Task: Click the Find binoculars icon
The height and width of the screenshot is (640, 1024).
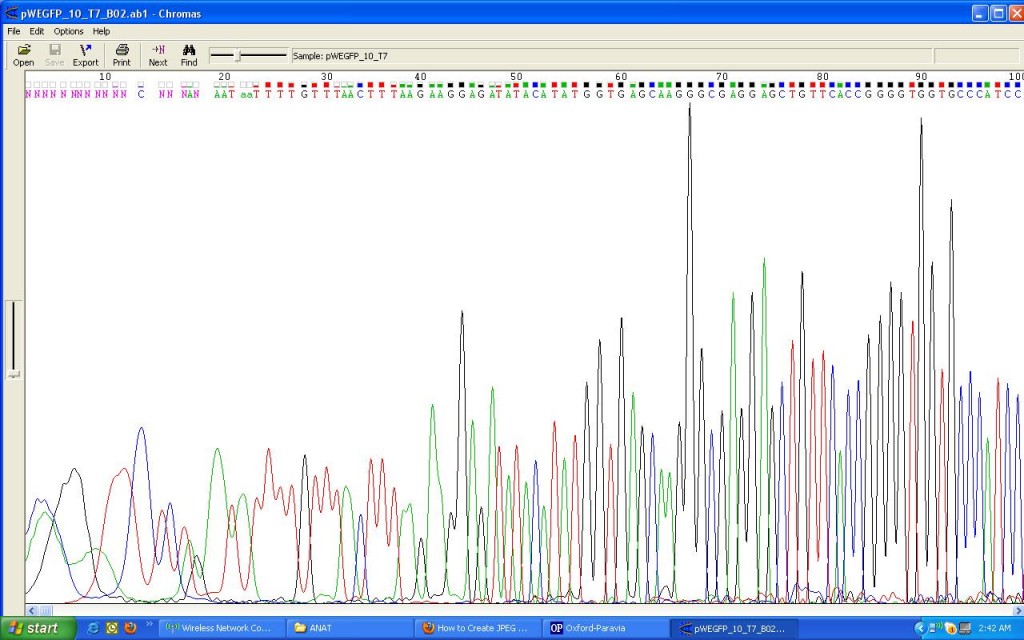Action: (189, 54)
